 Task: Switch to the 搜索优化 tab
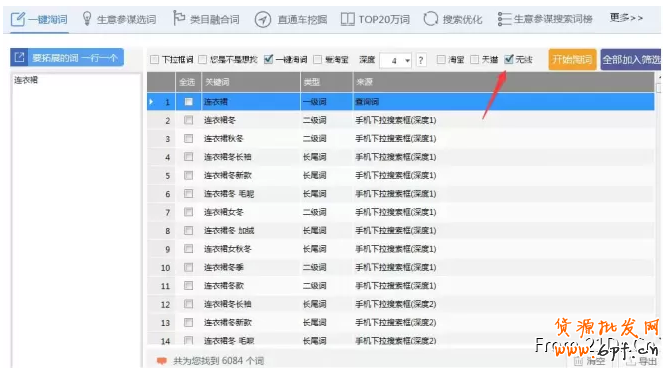[x=453, y=19]
